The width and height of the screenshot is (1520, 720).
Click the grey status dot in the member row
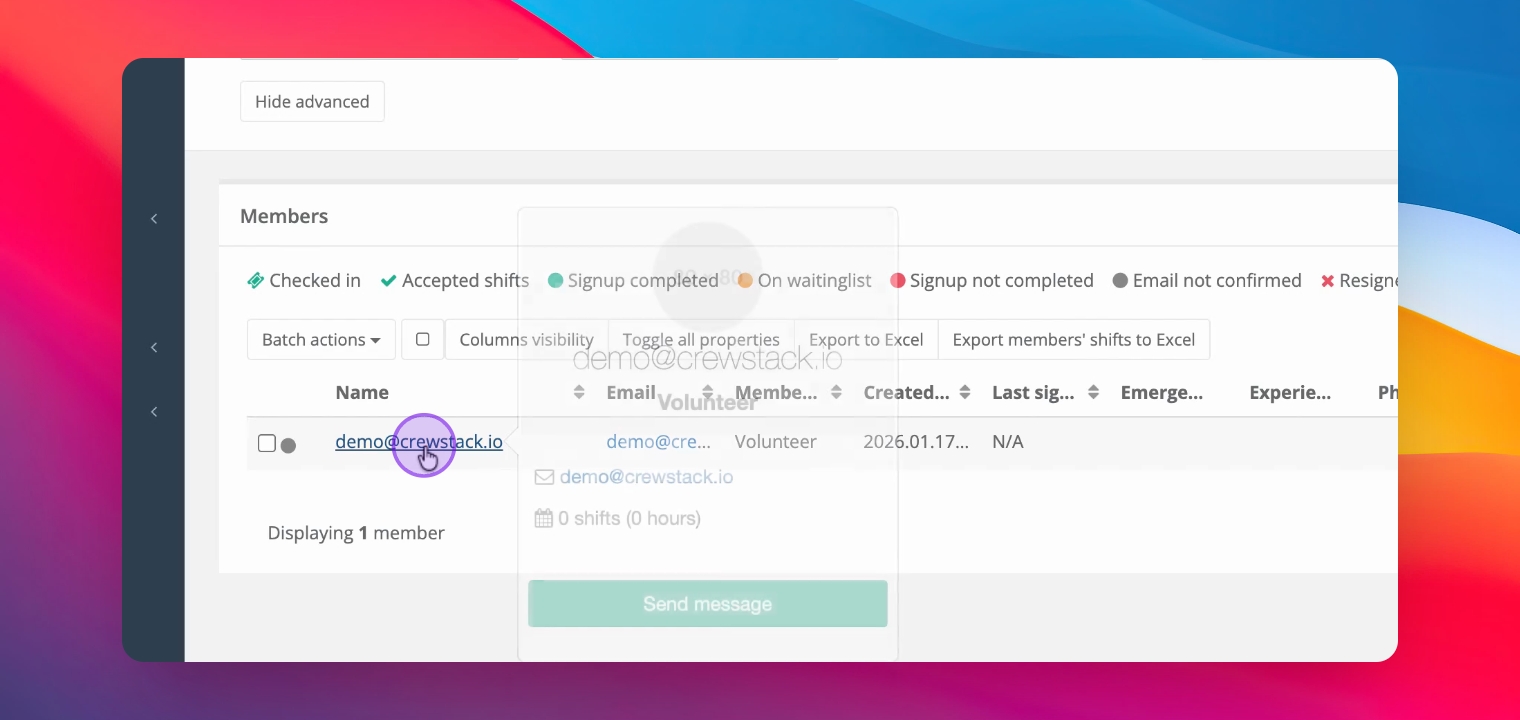[288, 445]
